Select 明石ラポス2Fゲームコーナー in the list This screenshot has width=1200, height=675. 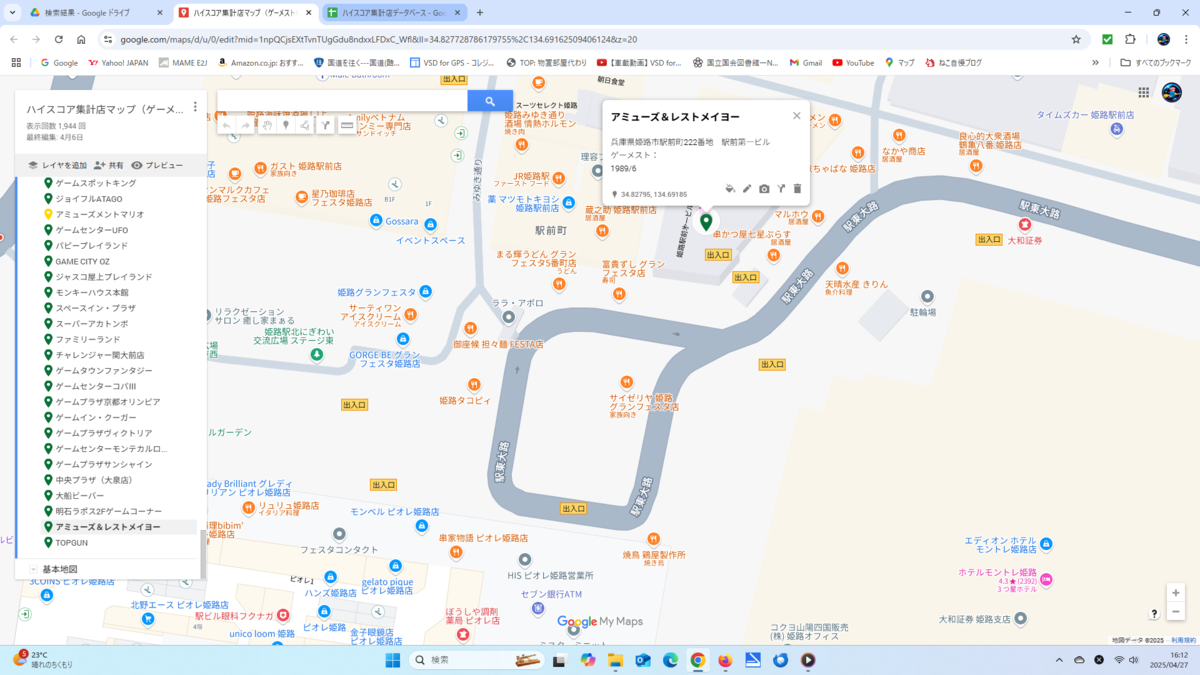pyautogui.click(x=108, y=511)
